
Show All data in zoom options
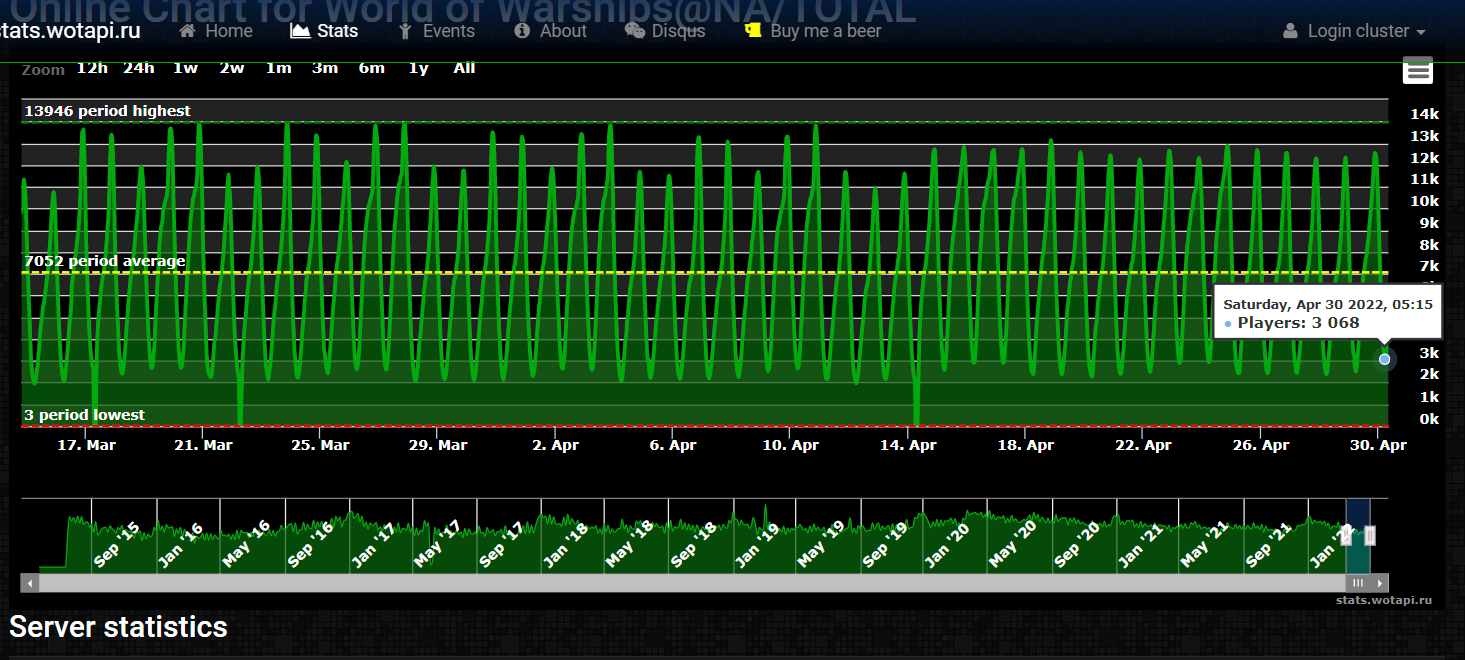coord(464,68)
